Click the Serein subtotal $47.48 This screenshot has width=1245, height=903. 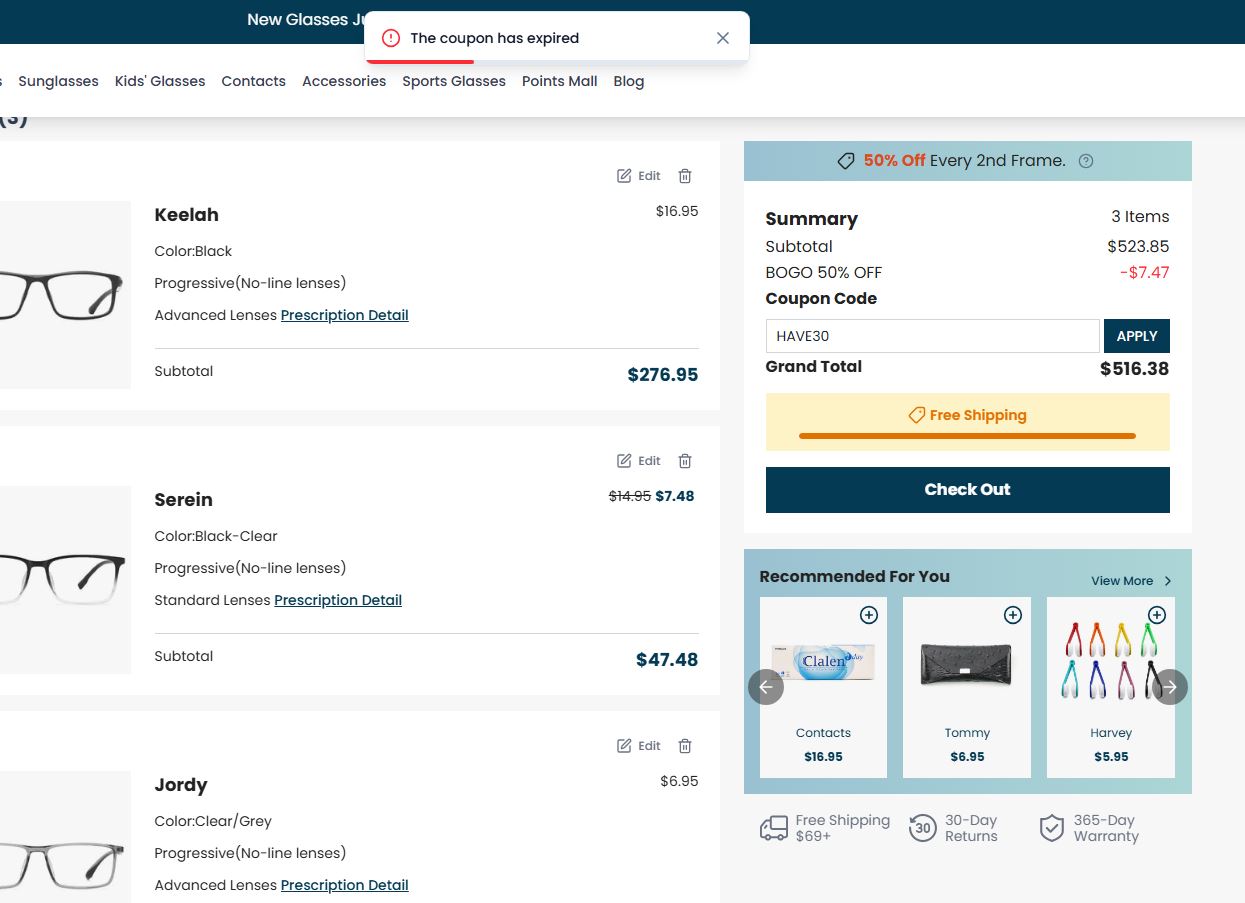coord(667,660)
